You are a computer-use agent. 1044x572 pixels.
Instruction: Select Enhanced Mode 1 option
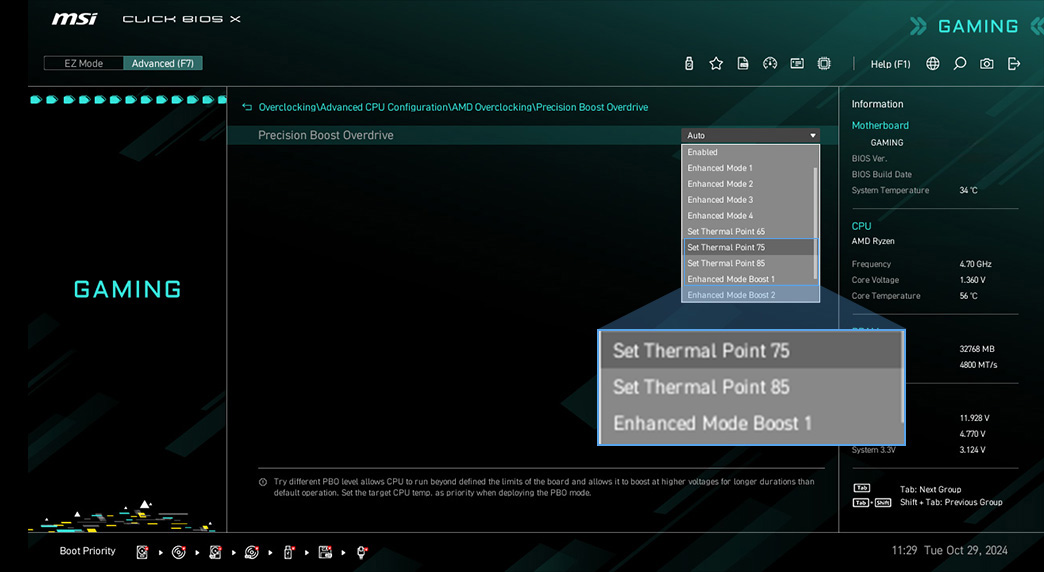pos(748,168)
